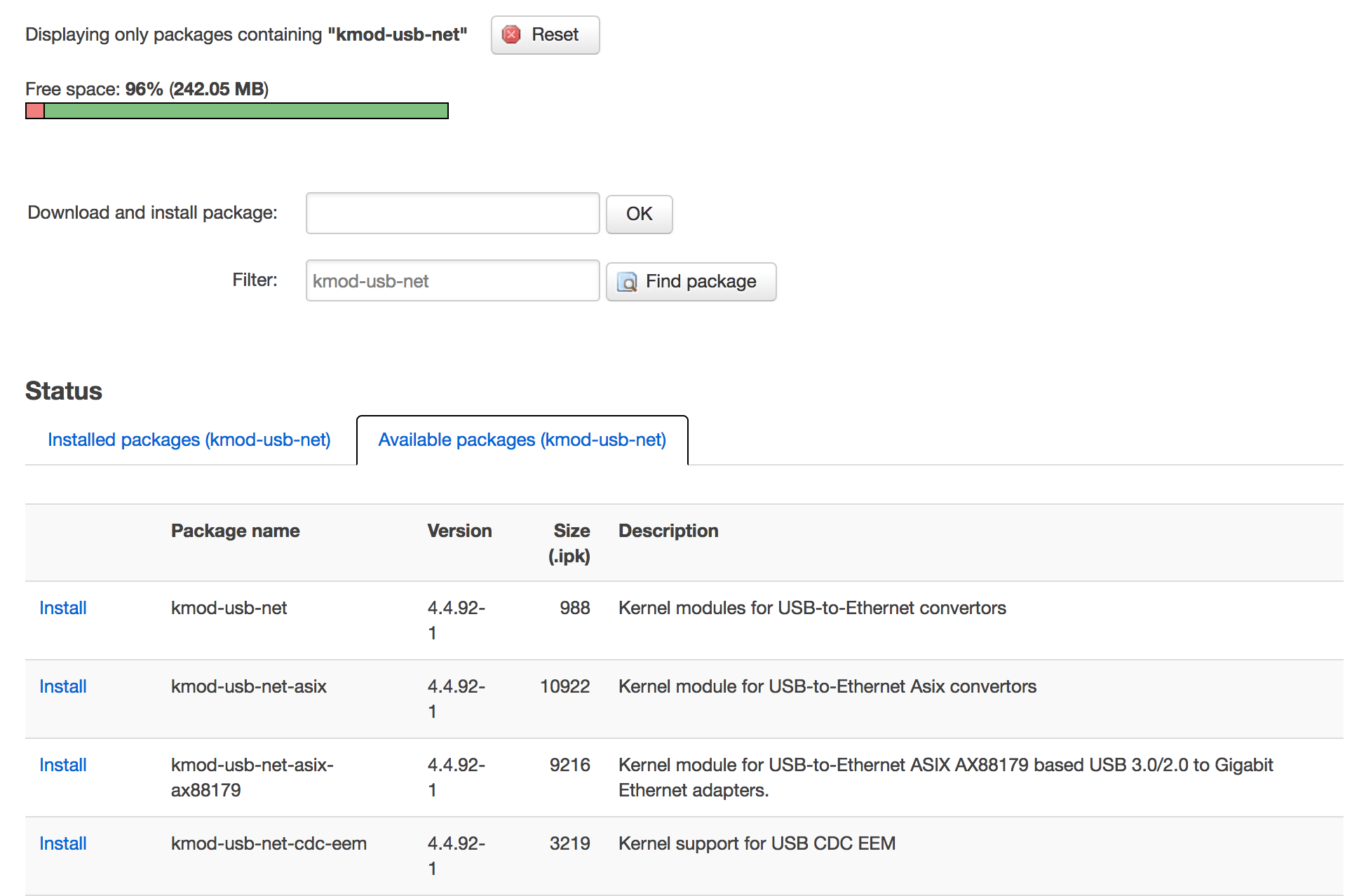Image resolution: width=1352 pixels, height=896 pixels.
Task: Click the red used space segment
Action: click(35, 111)
